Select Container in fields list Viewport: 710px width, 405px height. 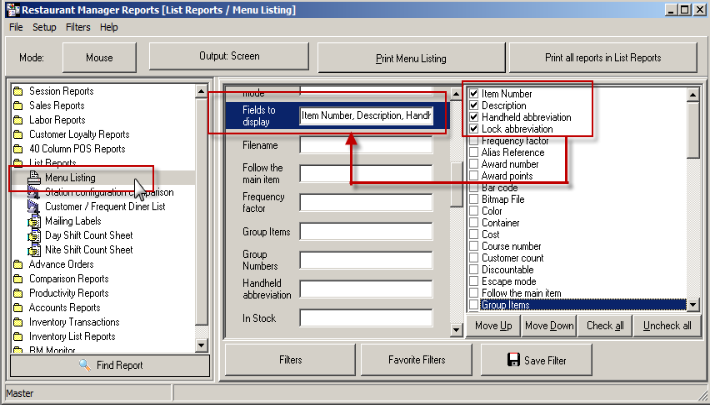pyautogui.click(x=500, y=223)
